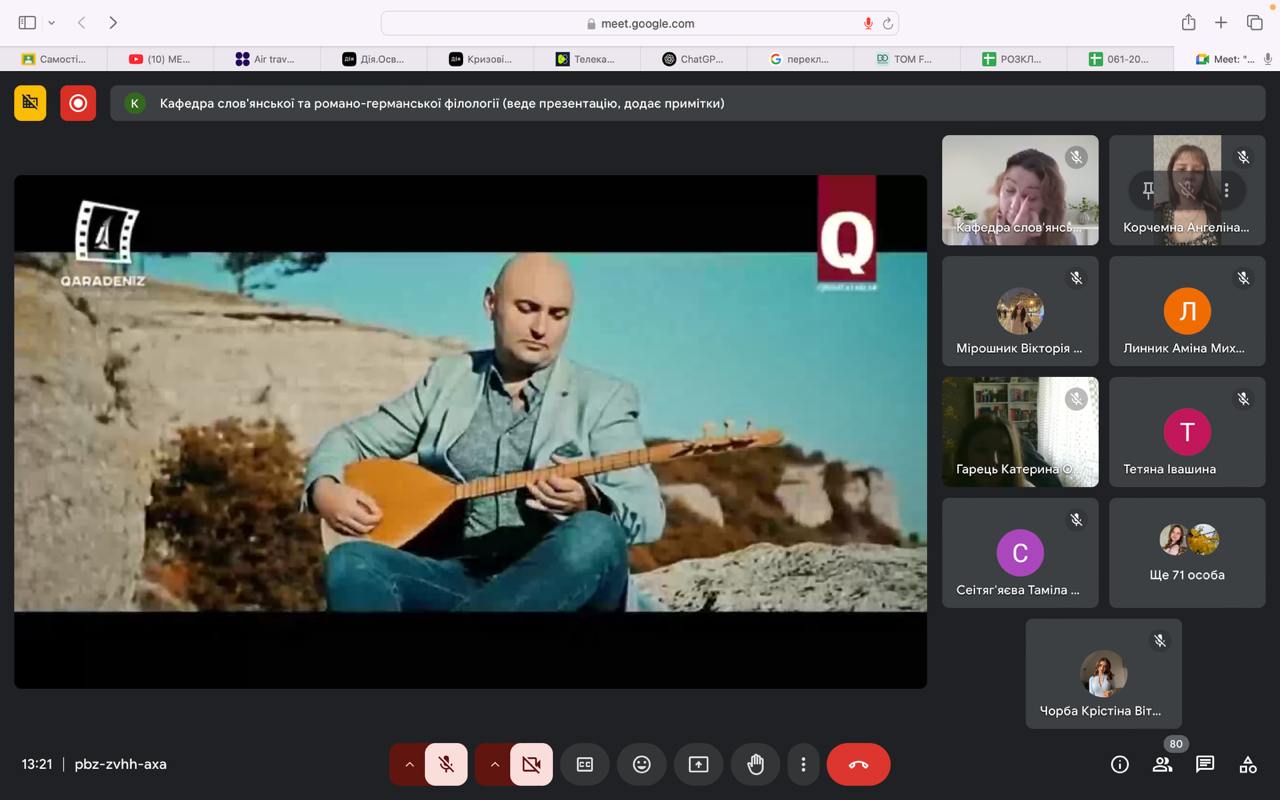This screenshot has width=1280, height=800.
Task: Click the meet.google.com address bar
Action: tap(640, 23)
